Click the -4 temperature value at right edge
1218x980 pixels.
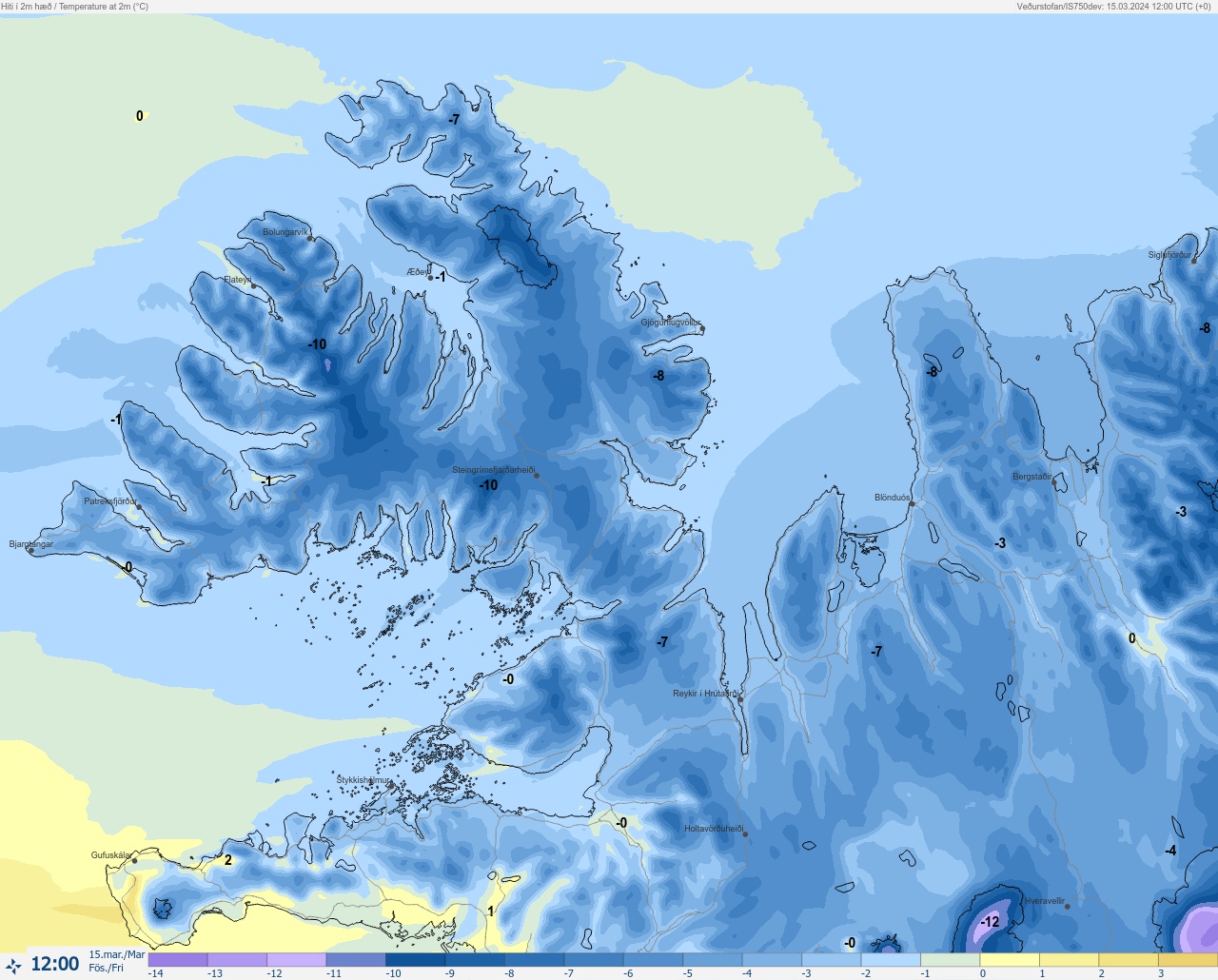tap(1170, 851)
